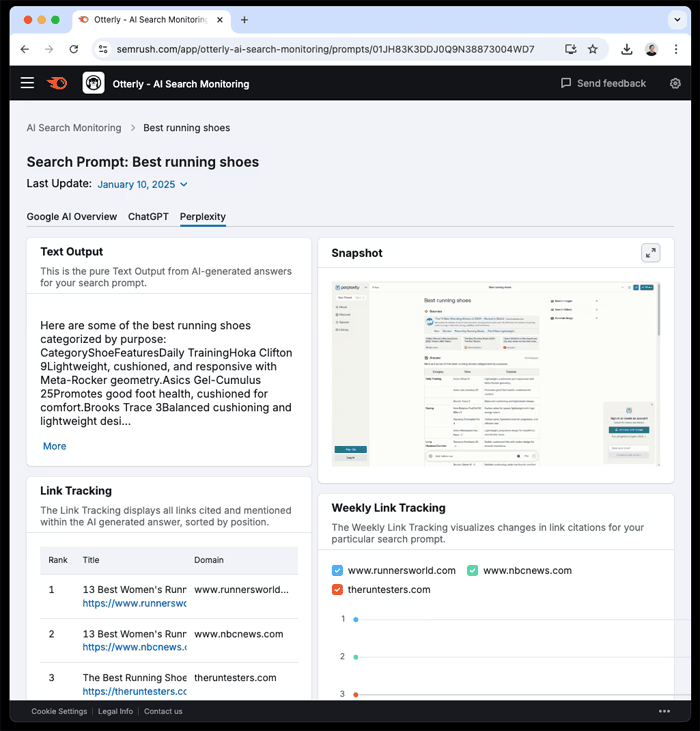The height and width of the screenshot is (731, 700).
Task: Go forward in browser history
Action: 49,49
